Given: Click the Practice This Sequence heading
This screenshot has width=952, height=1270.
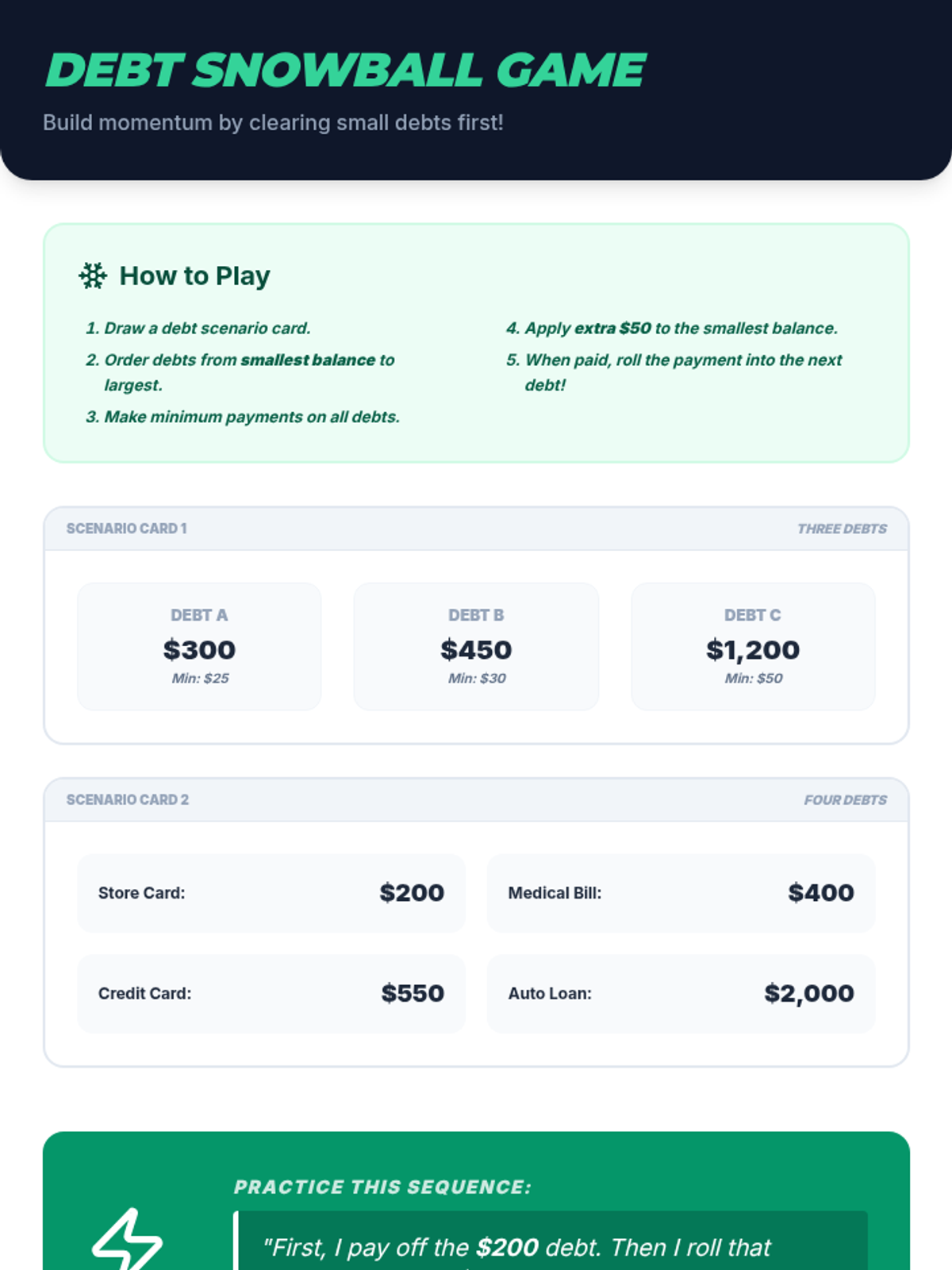Looking at the screenshot, I should tap(382, 1187).
